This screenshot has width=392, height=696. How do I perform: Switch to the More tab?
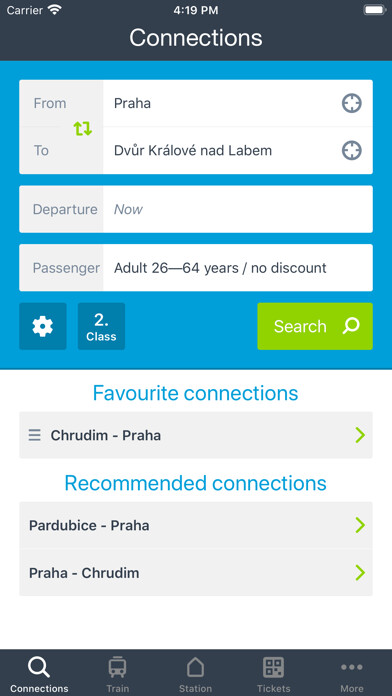[352, 675]
